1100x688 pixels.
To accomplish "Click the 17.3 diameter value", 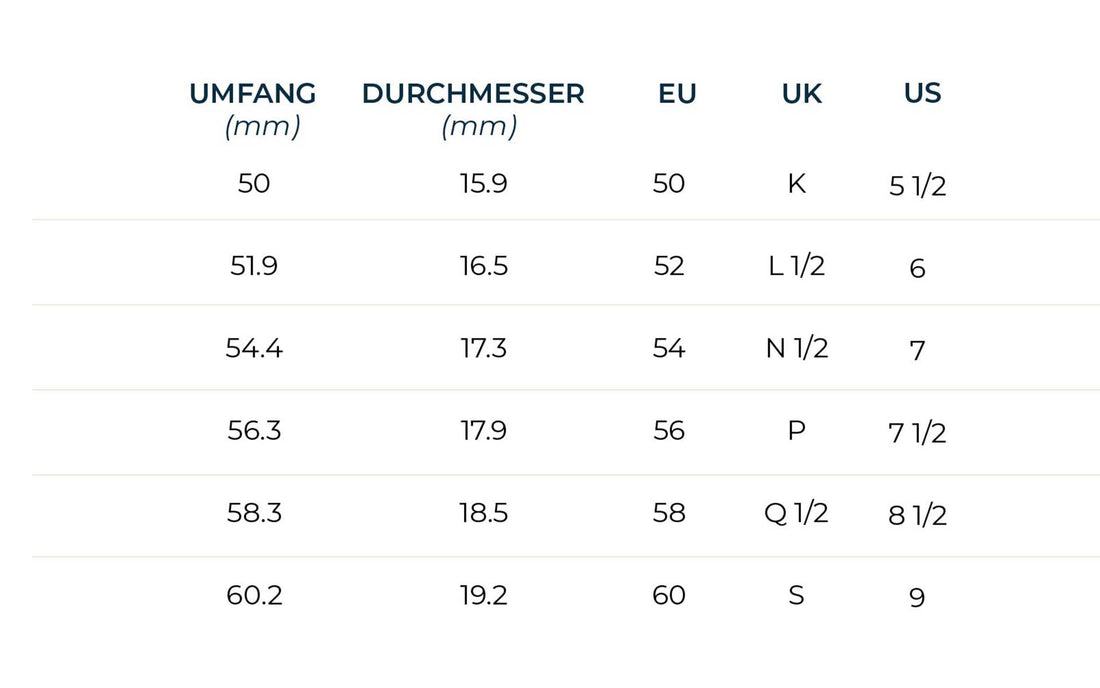I will pos(483,349).
